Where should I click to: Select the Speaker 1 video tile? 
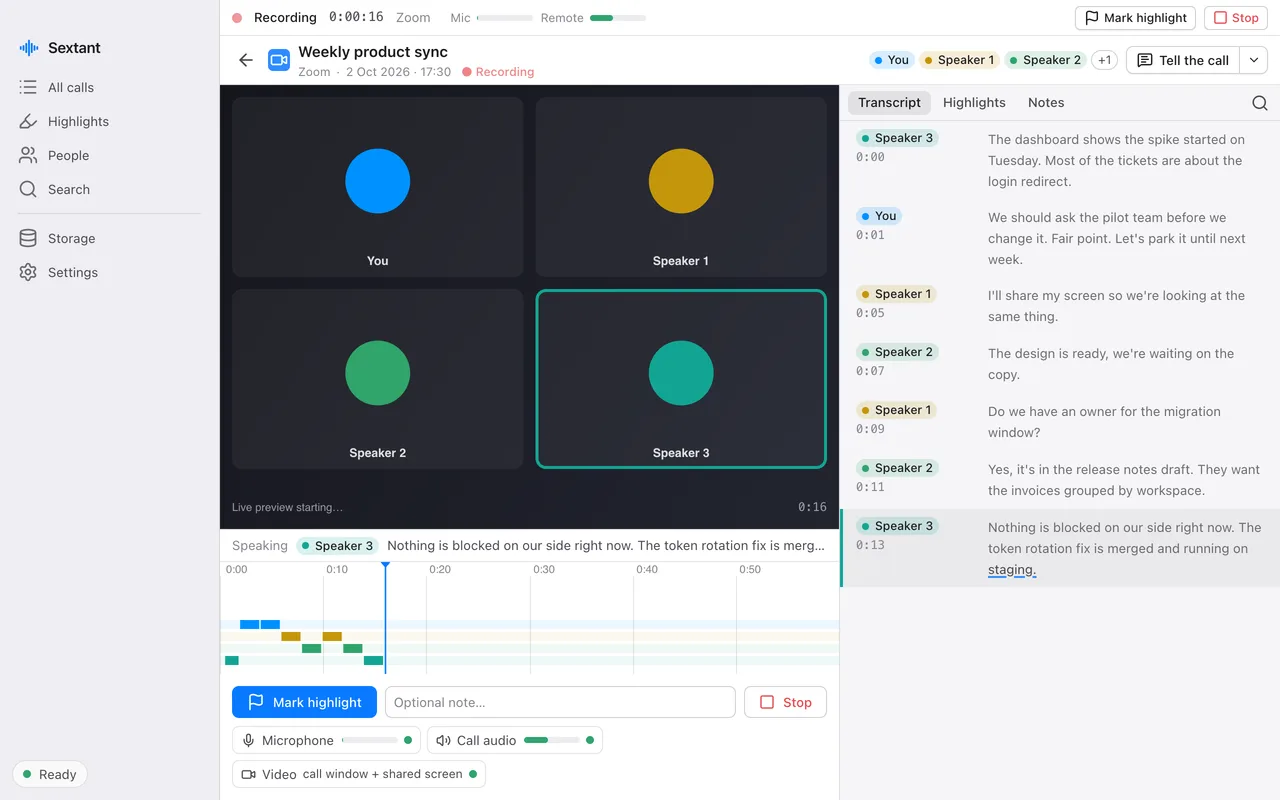point(681,187)
